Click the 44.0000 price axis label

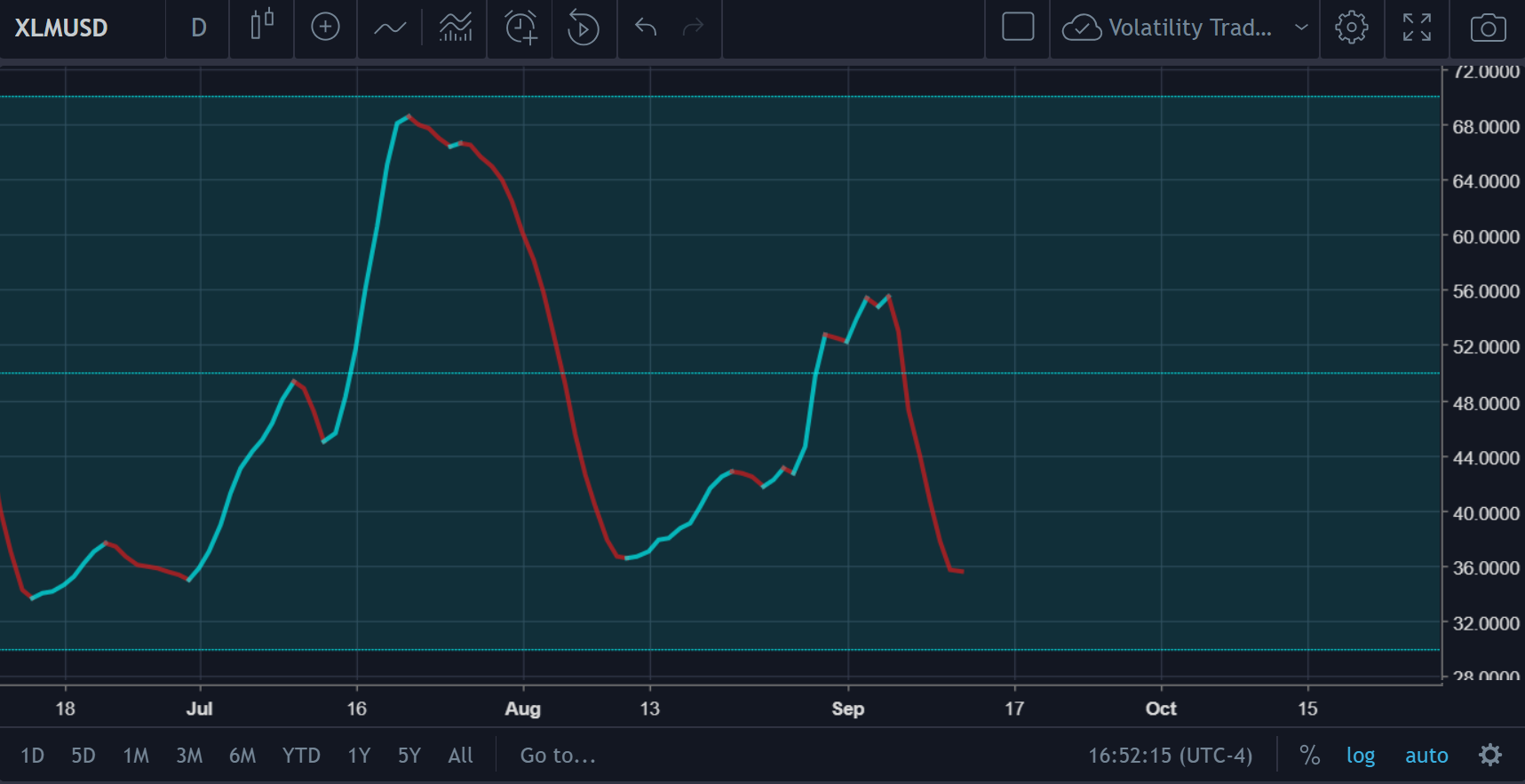click(x=1486, y=458)
